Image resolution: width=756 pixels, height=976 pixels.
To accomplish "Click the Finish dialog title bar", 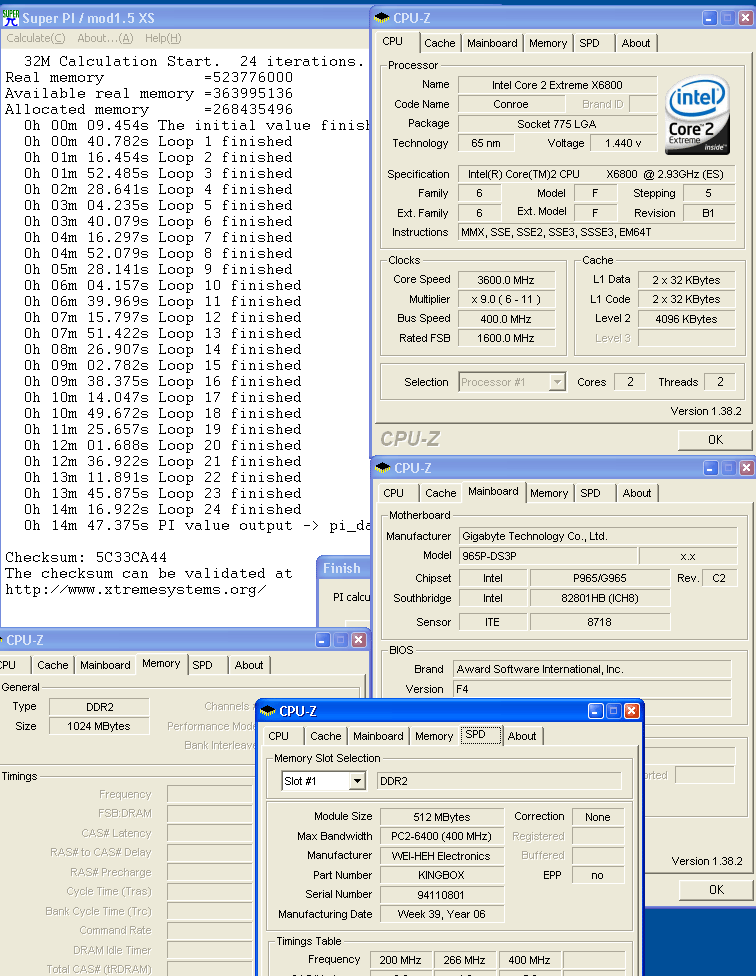I will [x=343, y=568].
